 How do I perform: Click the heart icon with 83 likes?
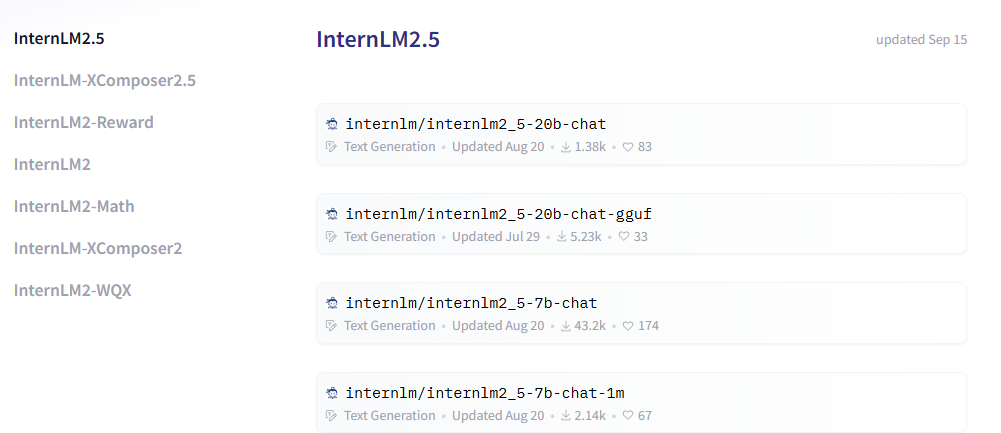628,147
